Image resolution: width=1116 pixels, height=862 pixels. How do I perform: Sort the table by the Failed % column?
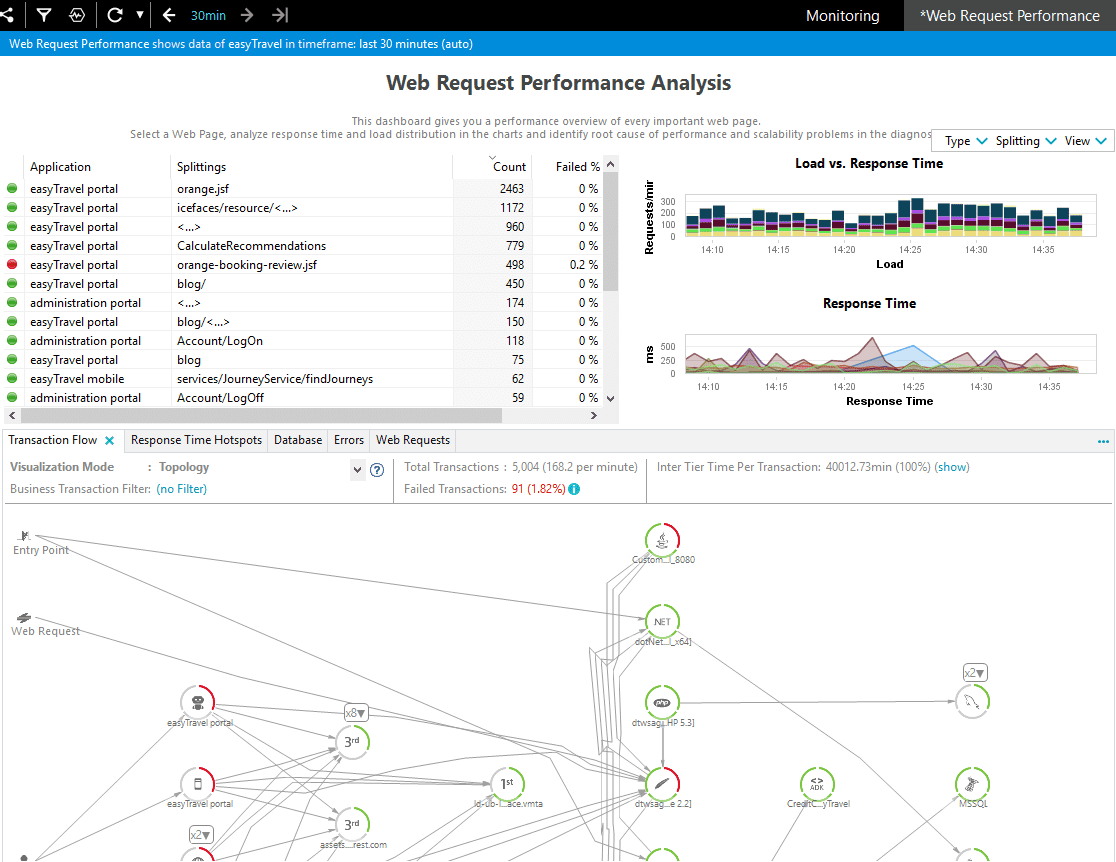pos(577,167)
